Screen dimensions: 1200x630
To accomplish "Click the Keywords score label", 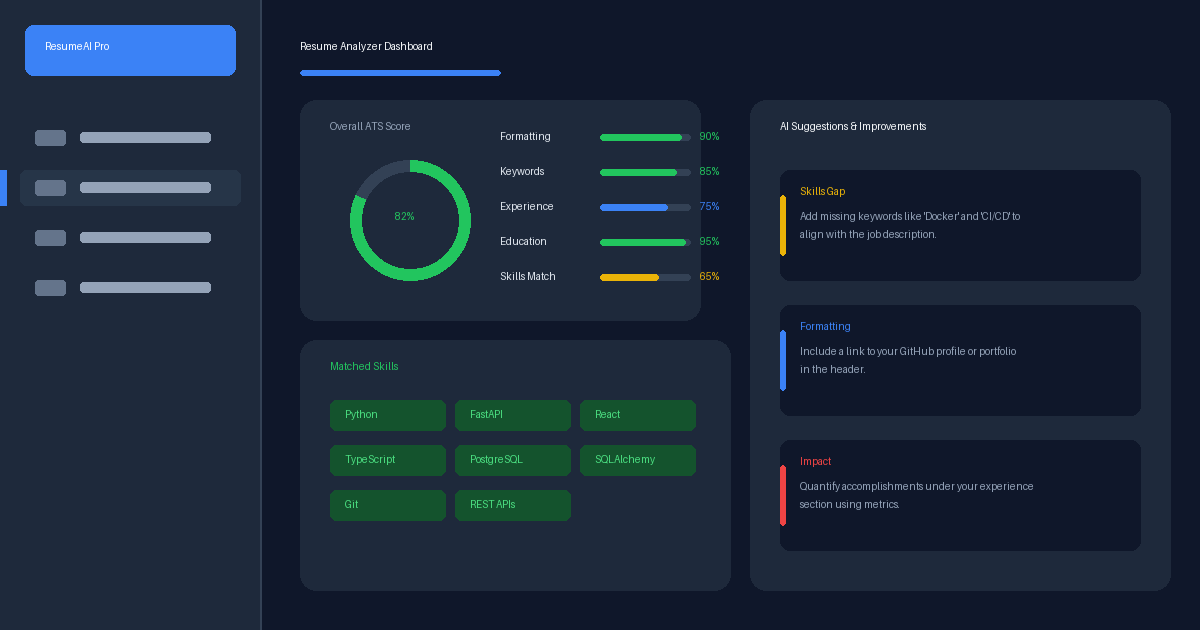I will pyautogui.click(x=522, y=172).
